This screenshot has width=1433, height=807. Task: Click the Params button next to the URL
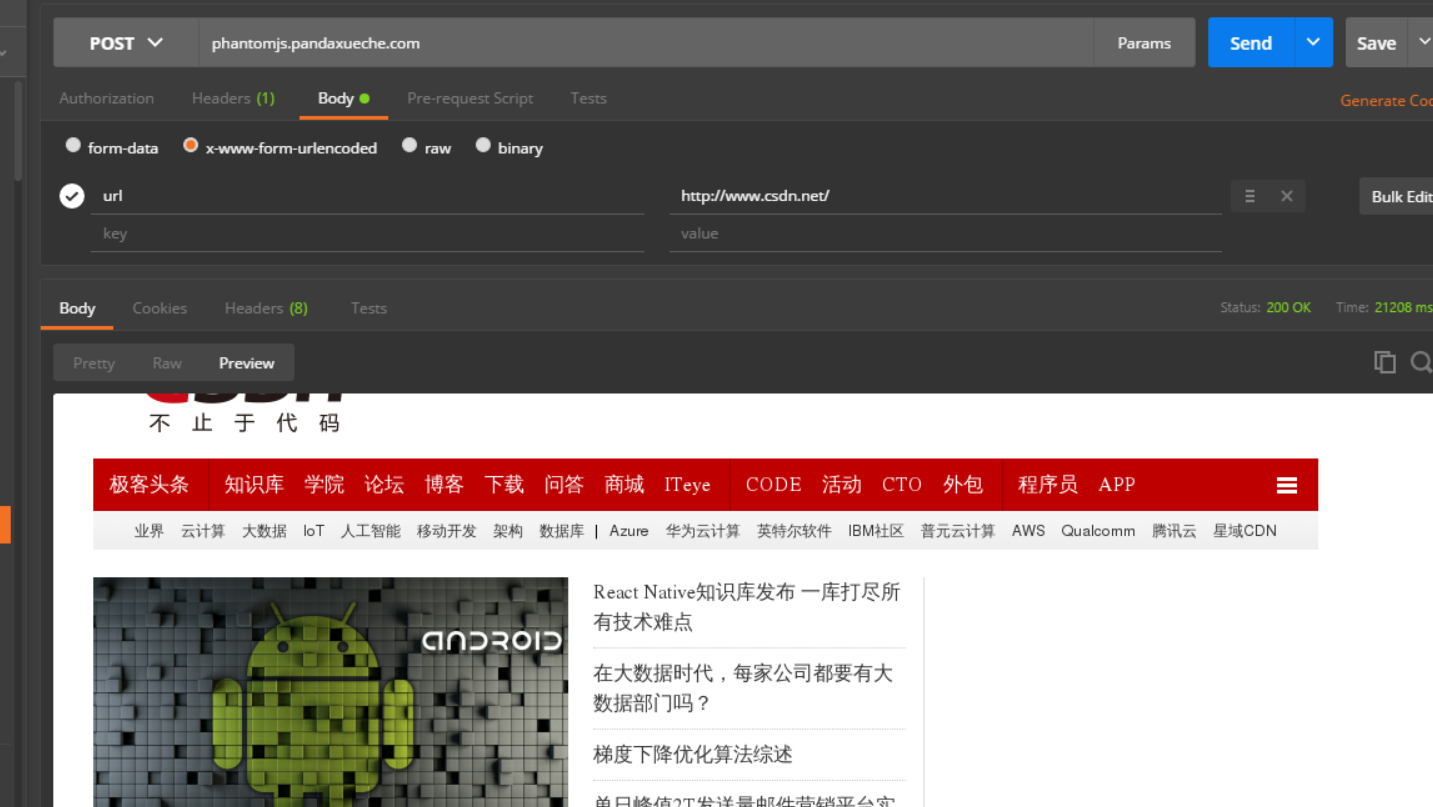(1143, 42)
